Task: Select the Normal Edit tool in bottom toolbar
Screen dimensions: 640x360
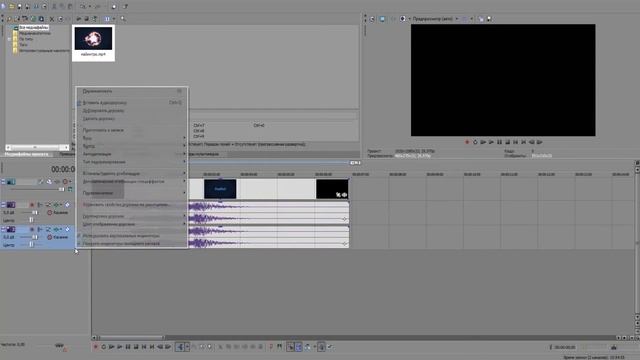Action: [x=180, y=347]
